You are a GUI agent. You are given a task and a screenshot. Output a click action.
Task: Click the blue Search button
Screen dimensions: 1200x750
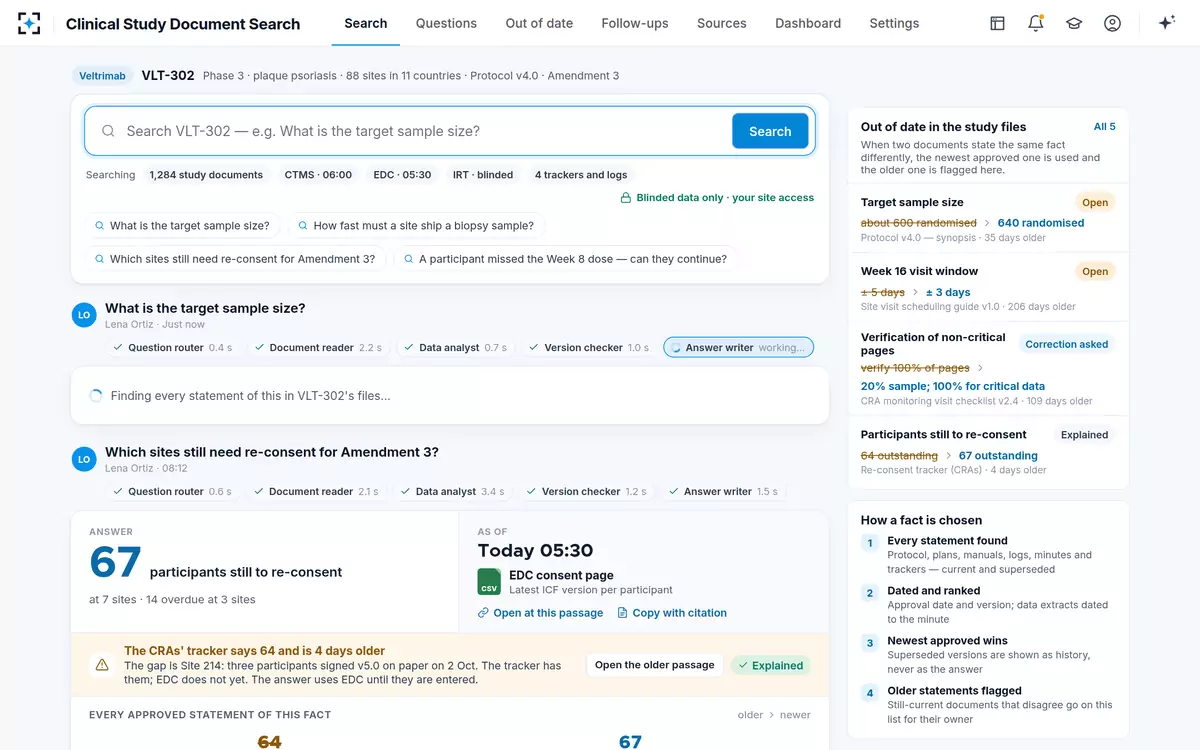770,131
